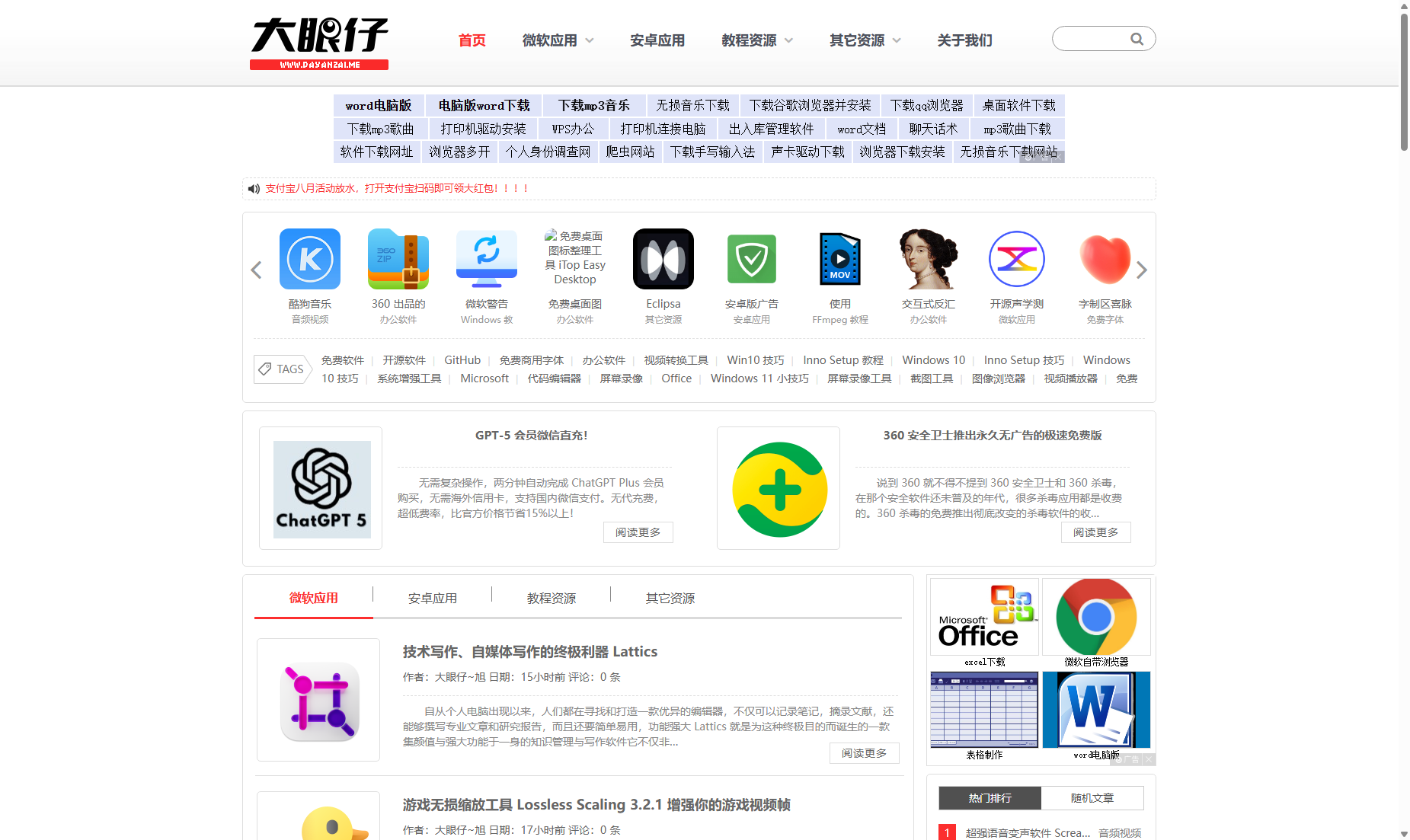Select the 热门排行 tab
The height and width of the screenshot is (840, 1410).
[x=990, y=798]
